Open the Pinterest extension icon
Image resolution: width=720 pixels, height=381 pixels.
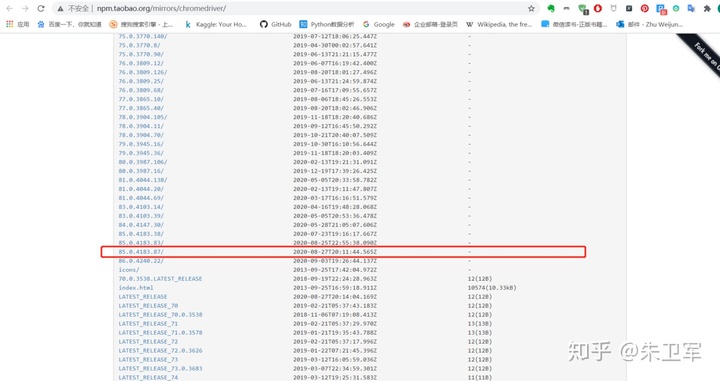tap(645, 8)
